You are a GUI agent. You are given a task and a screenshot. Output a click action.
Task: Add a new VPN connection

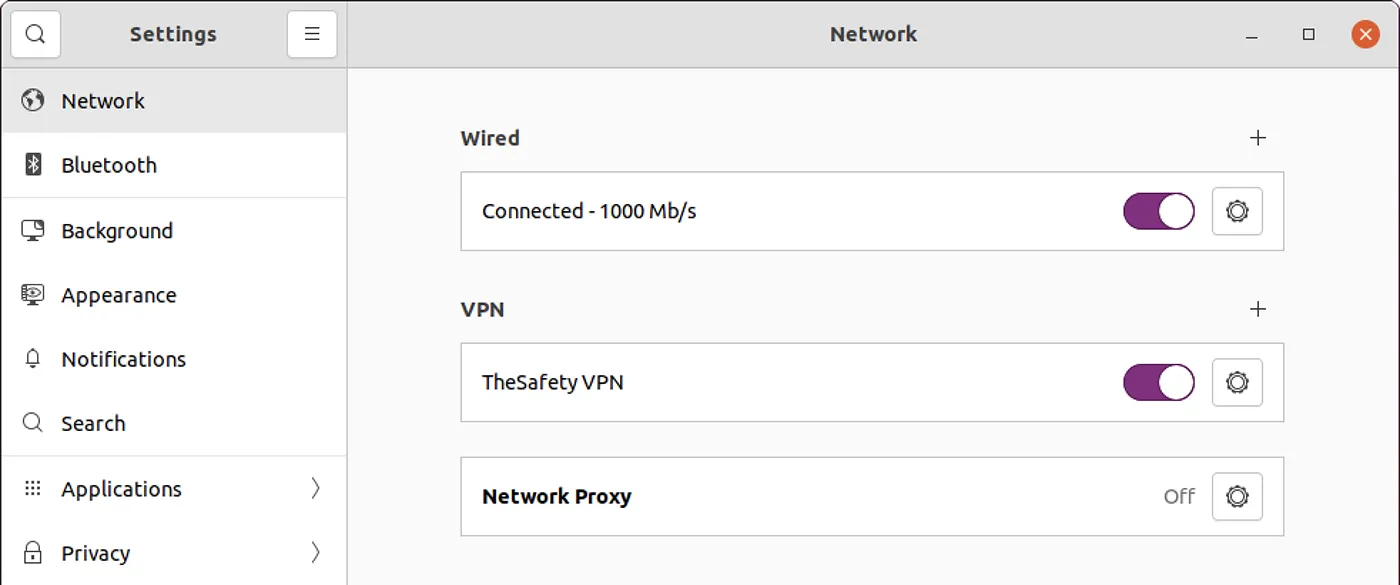tap(1258, 310)
